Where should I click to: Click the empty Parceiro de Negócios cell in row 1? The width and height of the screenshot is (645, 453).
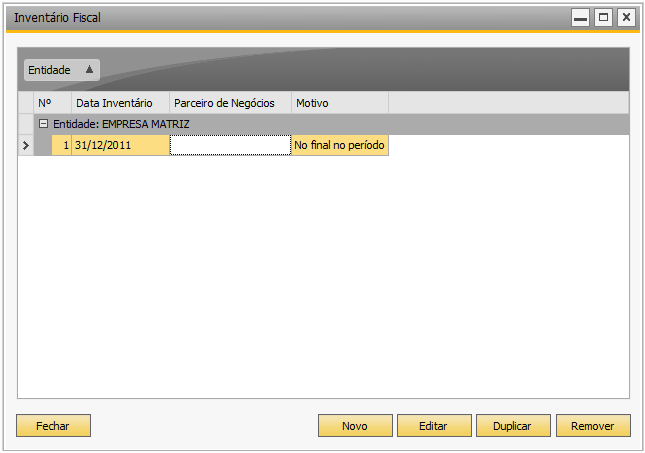pos(230,145)
